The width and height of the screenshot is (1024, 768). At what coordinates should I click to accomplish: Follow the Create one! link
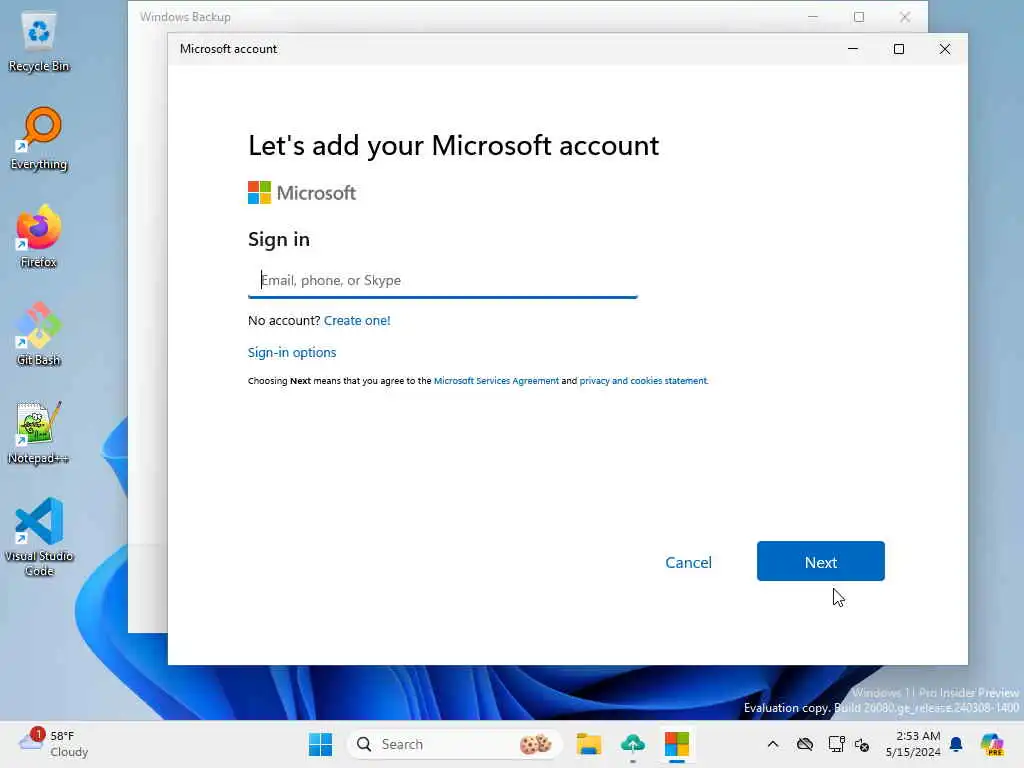pos(357,321)
